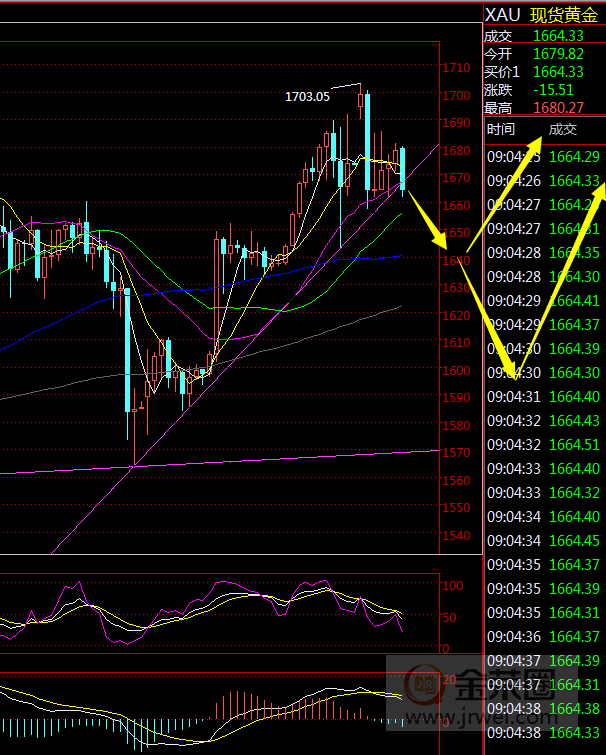The height and width of the screenshot is (755, 606).
Task: Click the 1540 price axis label
Action: pyautogui.click(x=456, y=535)
